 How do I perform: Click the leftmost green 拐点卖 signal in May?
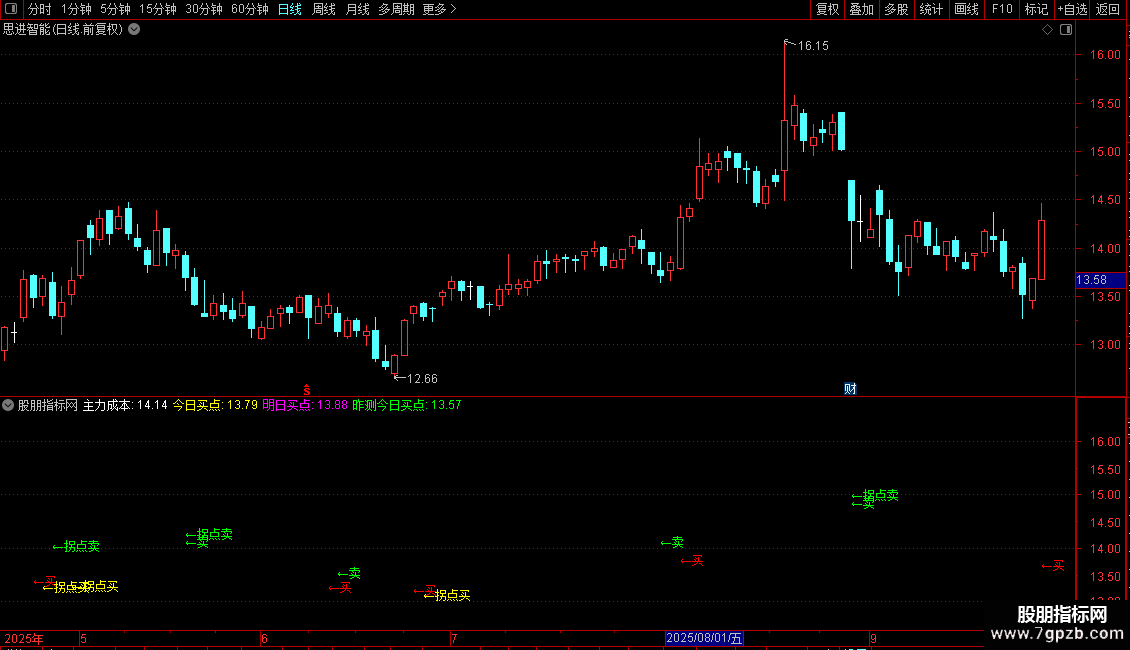coord(76,547)
